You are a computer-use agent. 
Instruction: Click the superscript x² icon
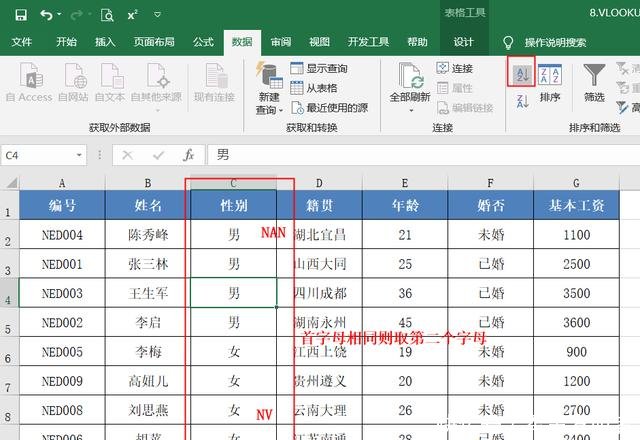tap(133, 15)
